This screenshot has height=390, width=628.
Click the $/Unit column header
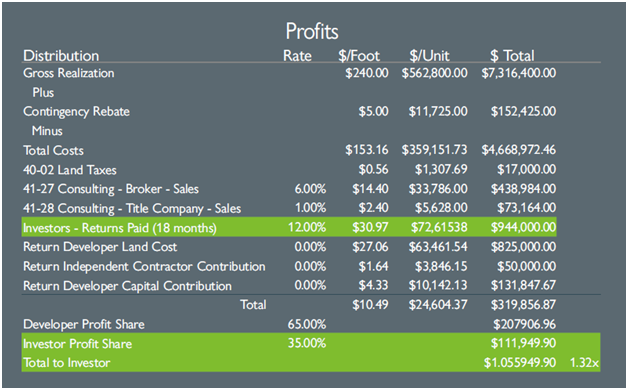(x=429, y=56)
